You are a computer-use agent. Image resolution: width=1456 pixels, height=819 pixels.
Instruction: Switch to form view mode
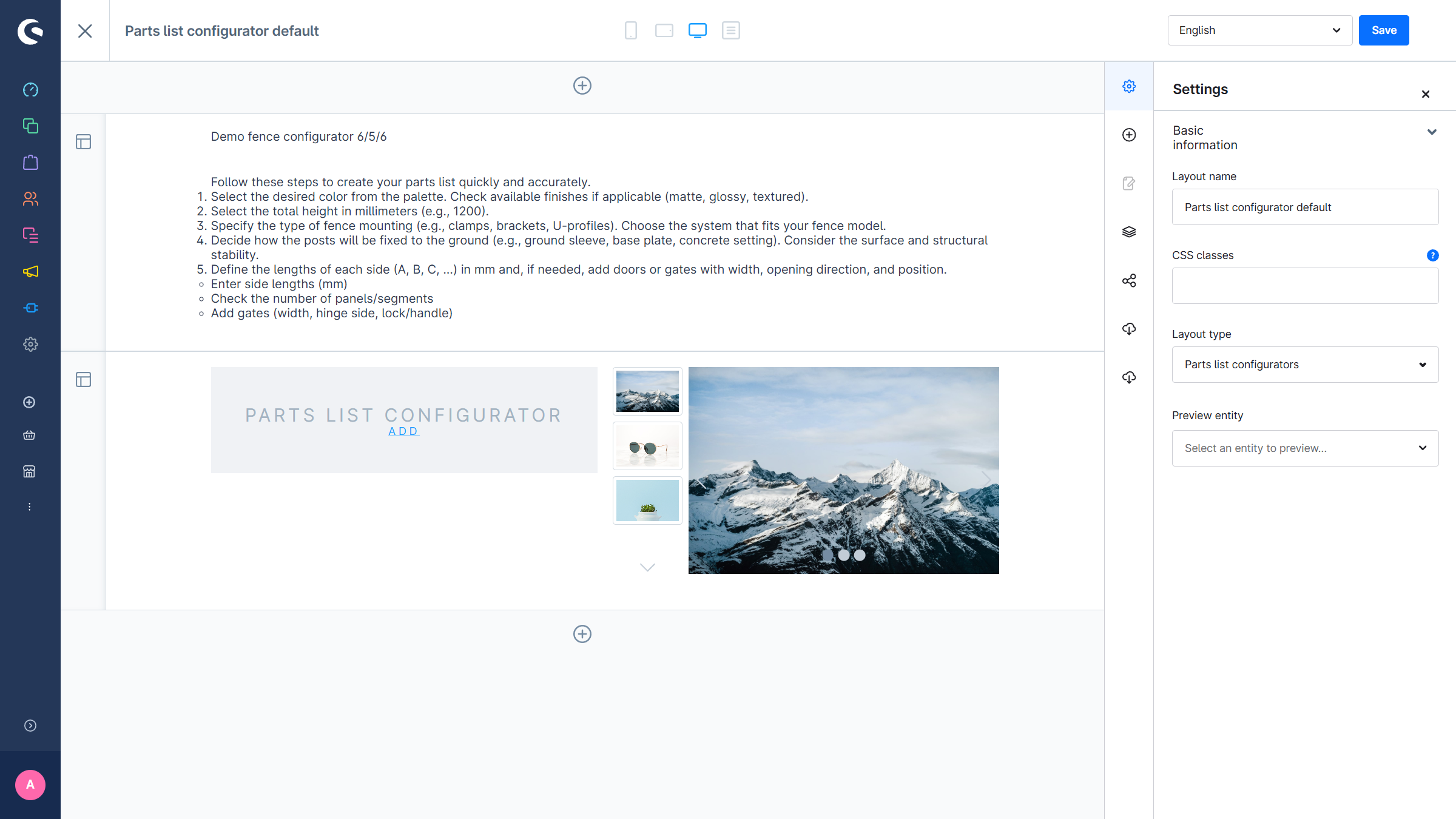click(x=731, y=30)
